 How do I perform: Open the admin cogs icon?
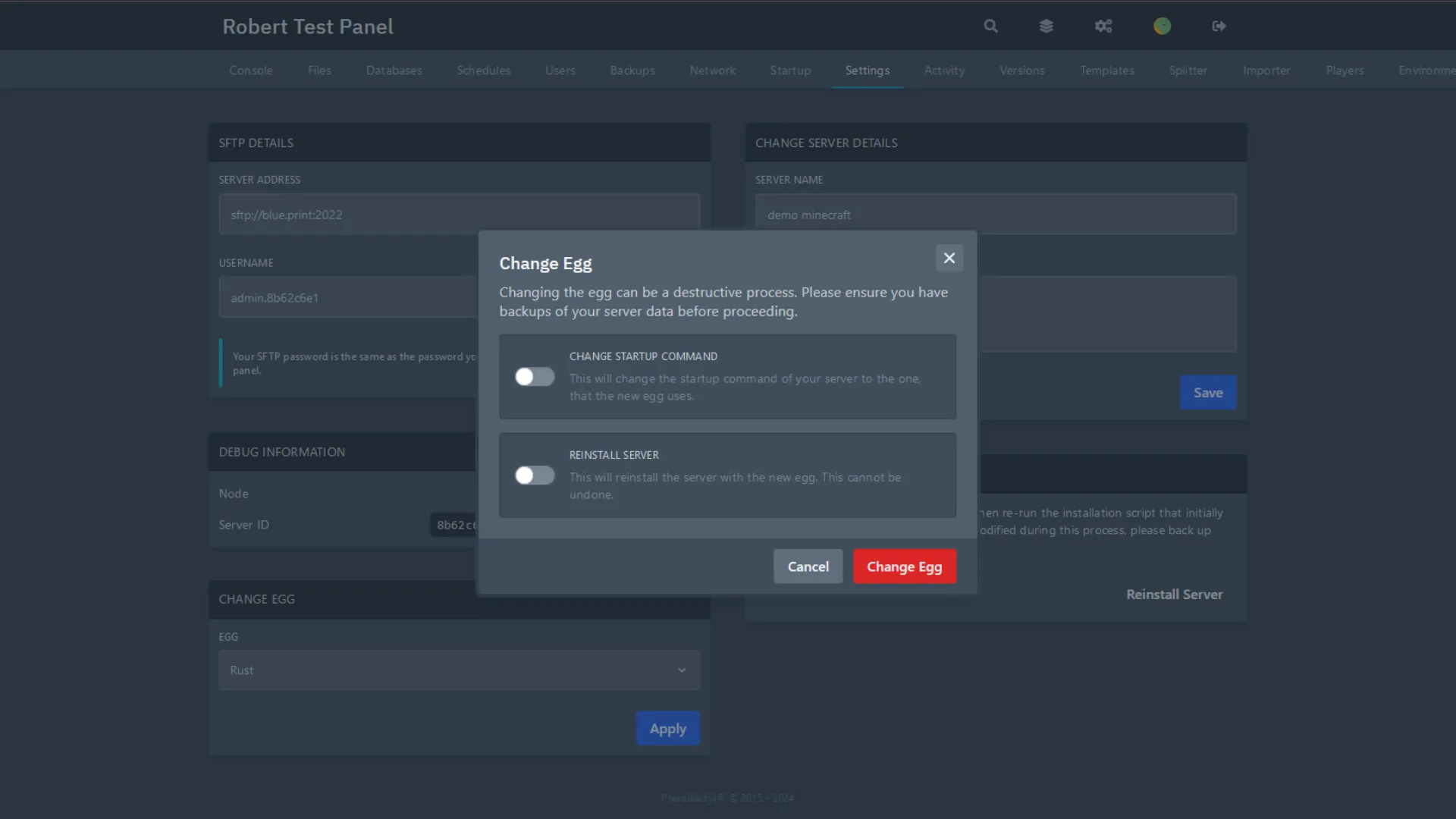(1103, 26)
